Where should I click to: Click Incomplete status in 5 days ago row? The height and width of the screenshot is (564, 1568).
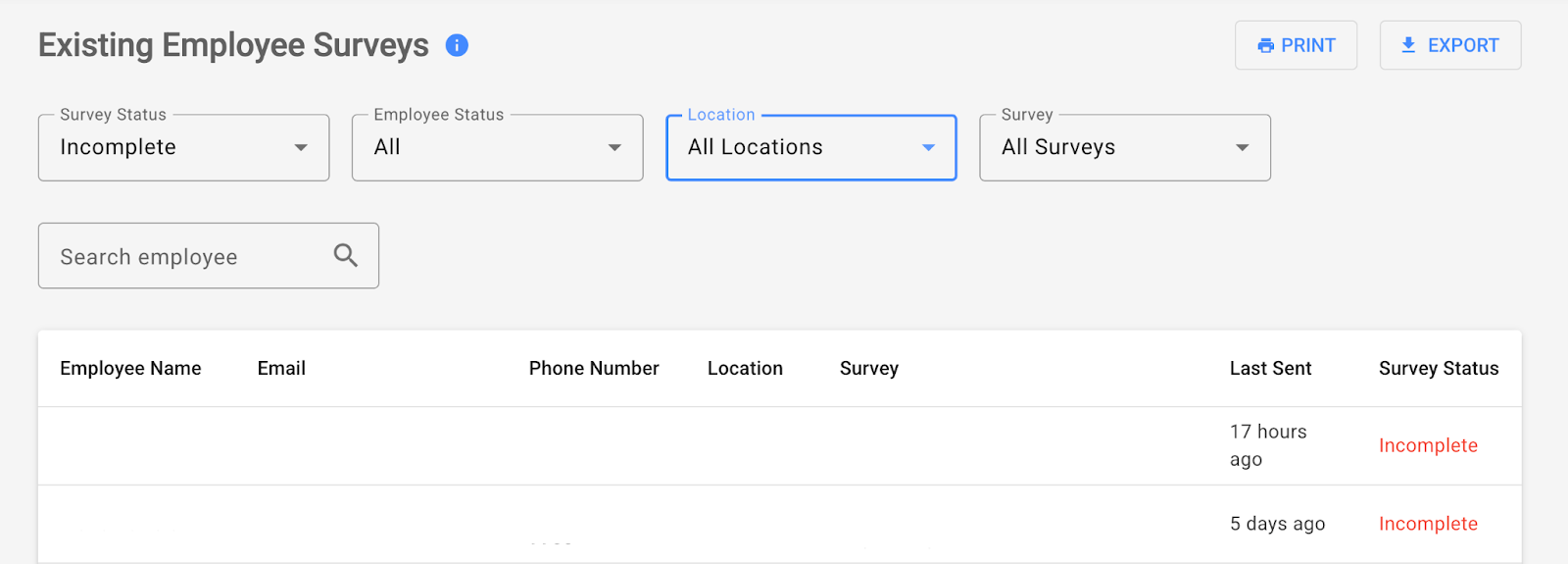[1428, 524]
